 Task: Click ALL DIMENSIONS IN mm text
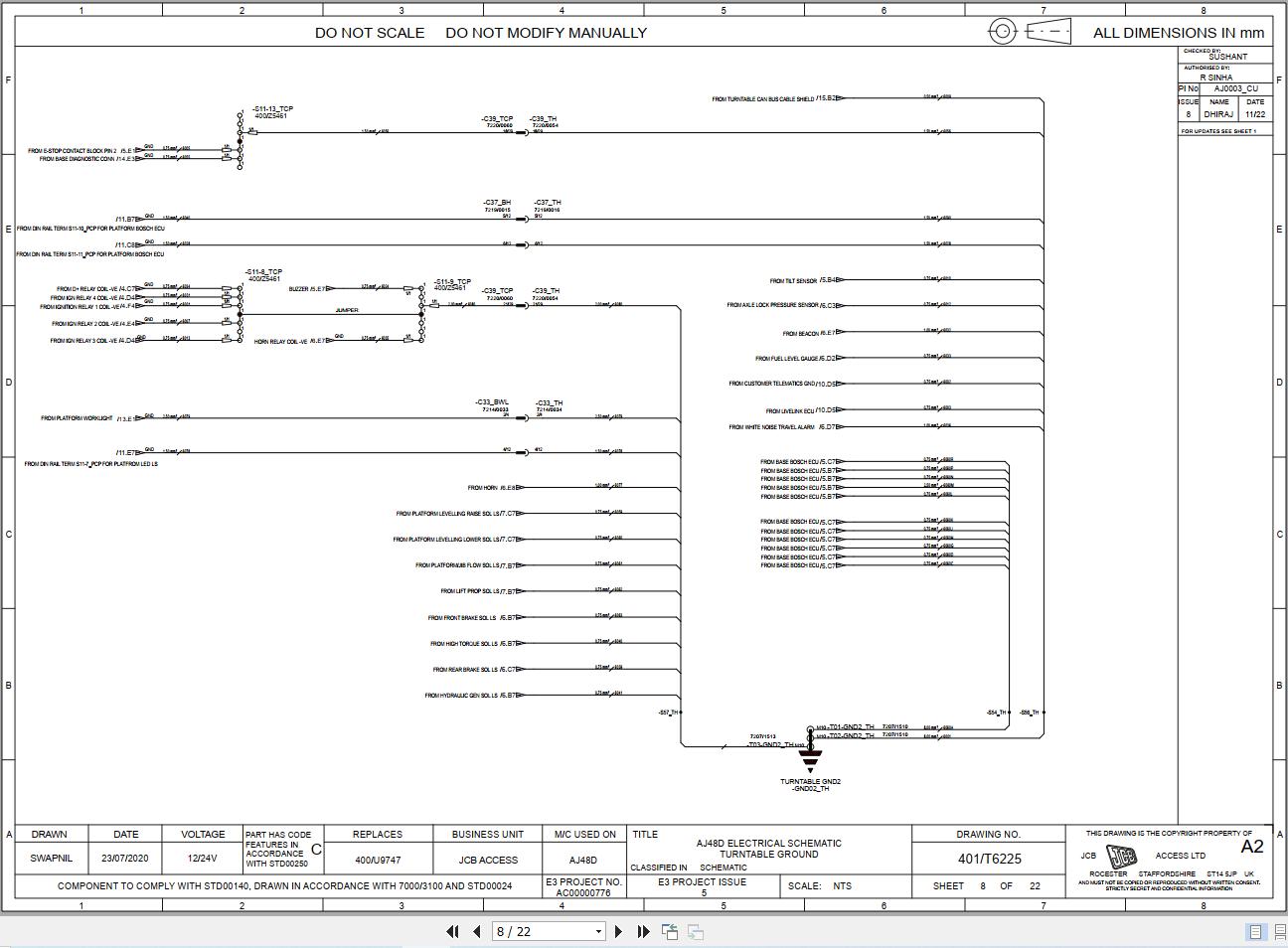1179,33
